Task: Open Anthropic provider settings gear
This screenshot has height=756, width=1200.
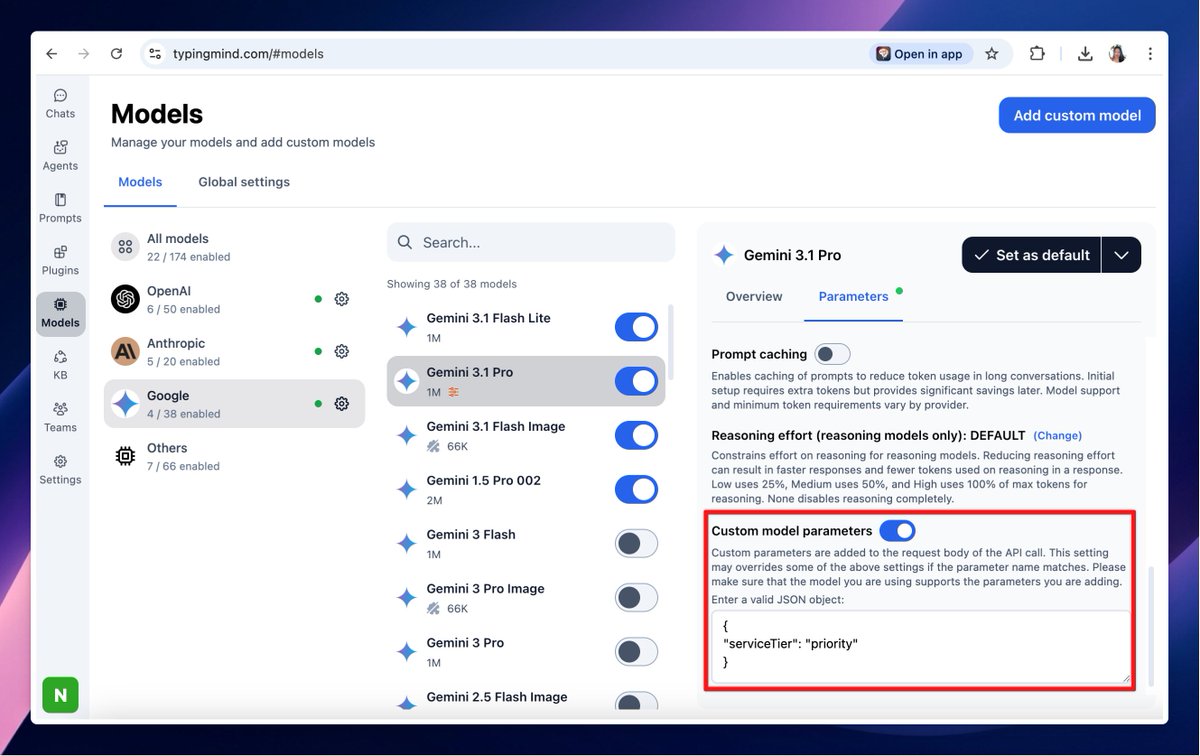Action: click(341, 351)
